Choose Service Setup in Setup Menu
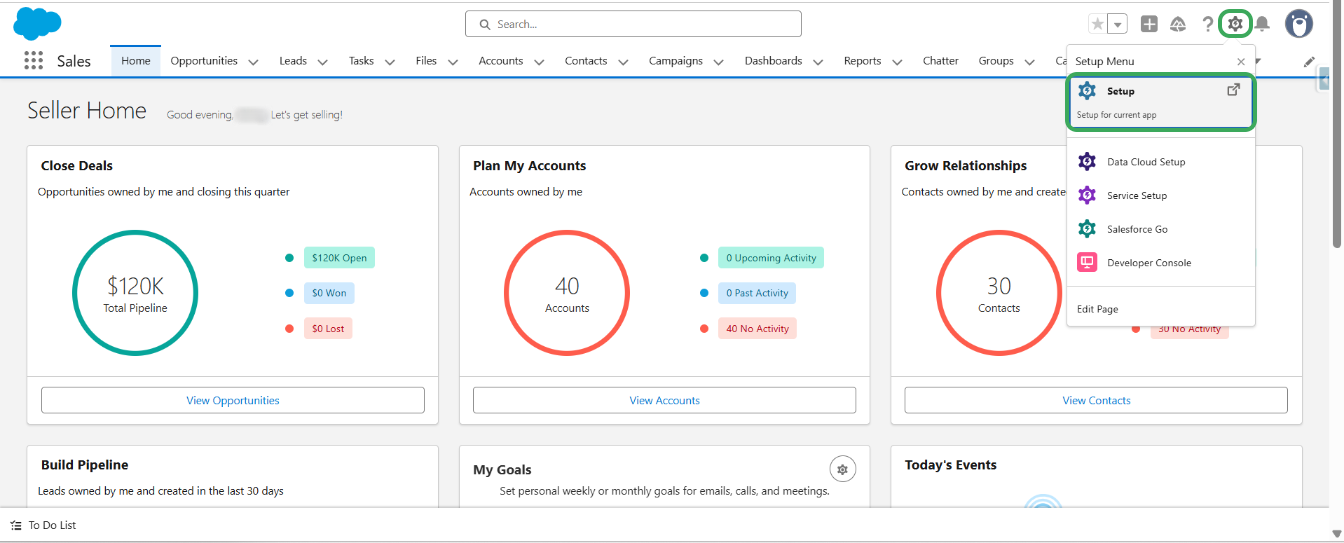Screen dimensions: 1344x543 [1136, 196]
